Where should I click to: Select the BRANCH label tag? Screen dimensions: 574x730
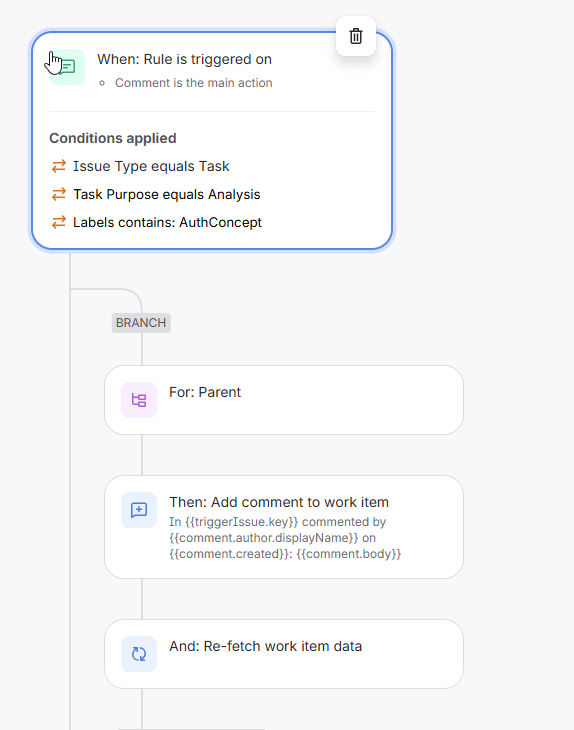[141, 323]
